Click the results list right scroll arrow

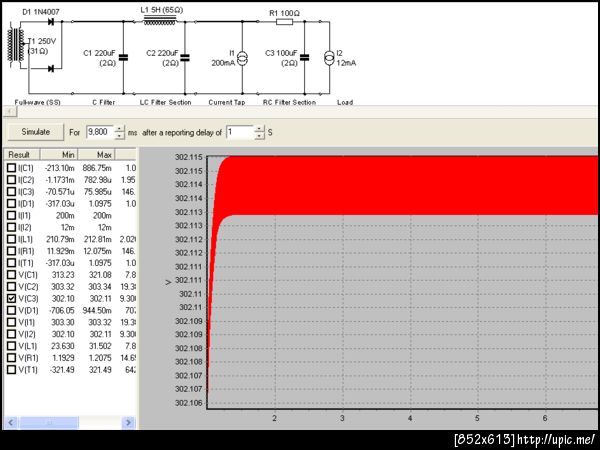(129, 422)
